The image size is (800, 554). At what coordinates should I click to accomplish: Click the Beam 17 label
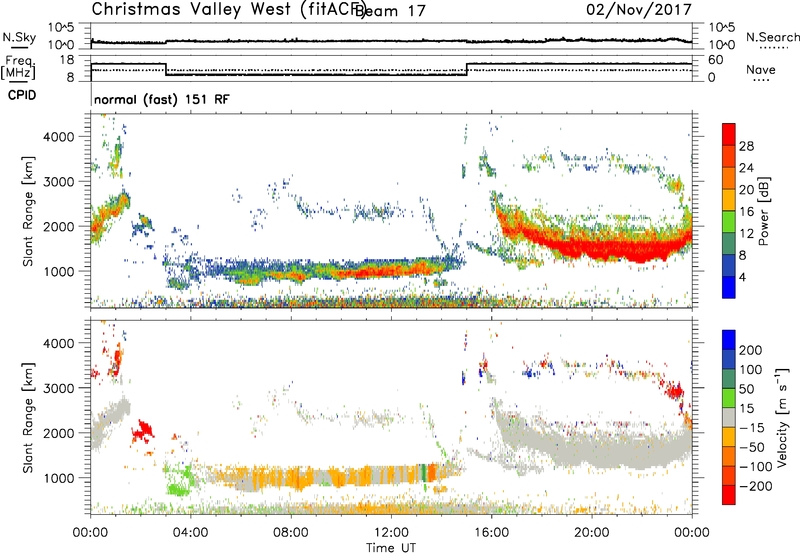(x=390, y=11)
